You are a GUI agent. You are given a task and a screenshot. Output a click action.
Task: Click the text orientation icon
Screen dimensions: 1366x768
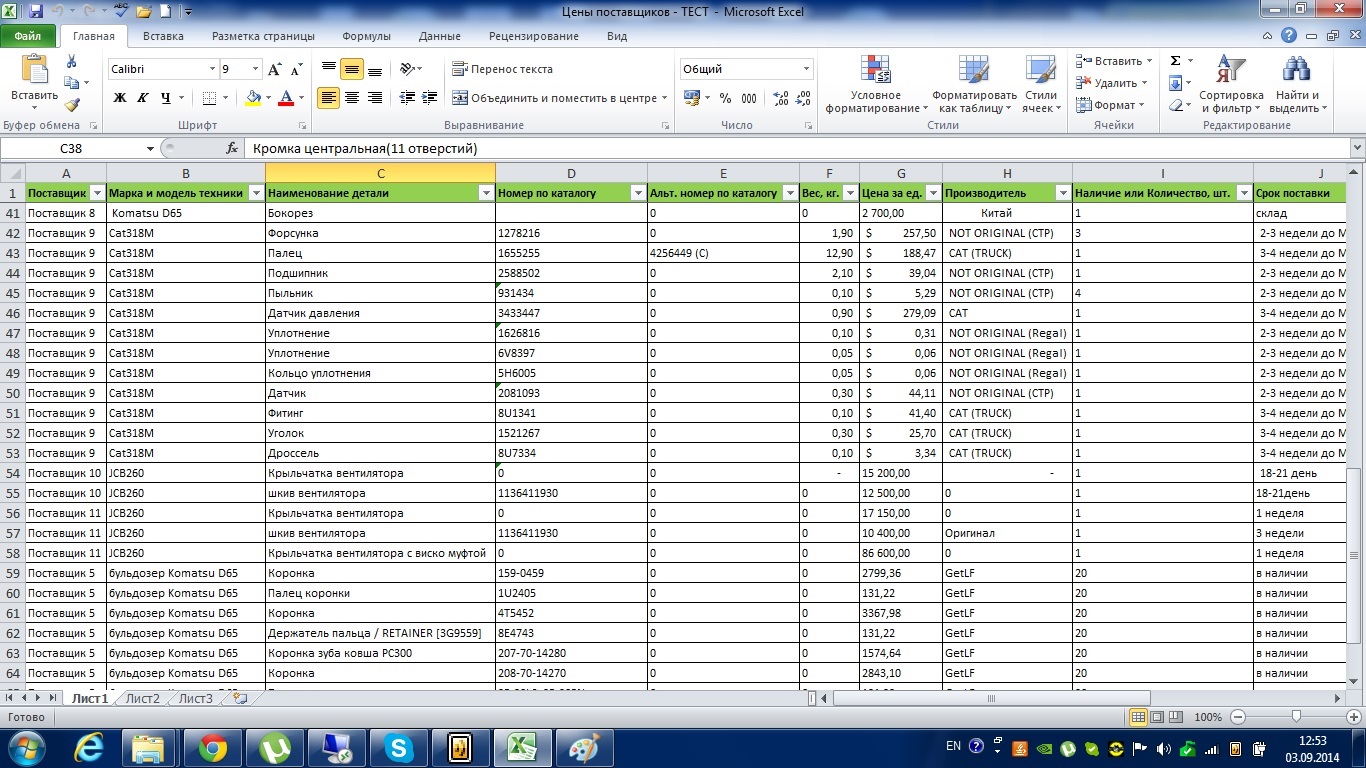pos(407,69)
